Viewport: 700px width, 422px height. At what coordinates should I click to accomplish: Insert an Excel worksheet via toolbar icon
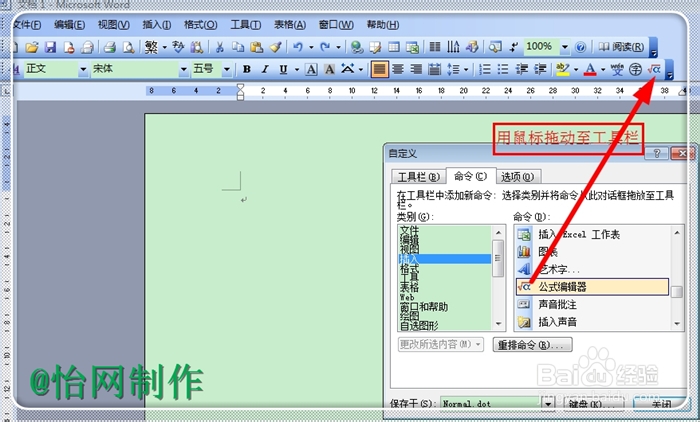tap(412, 47)
